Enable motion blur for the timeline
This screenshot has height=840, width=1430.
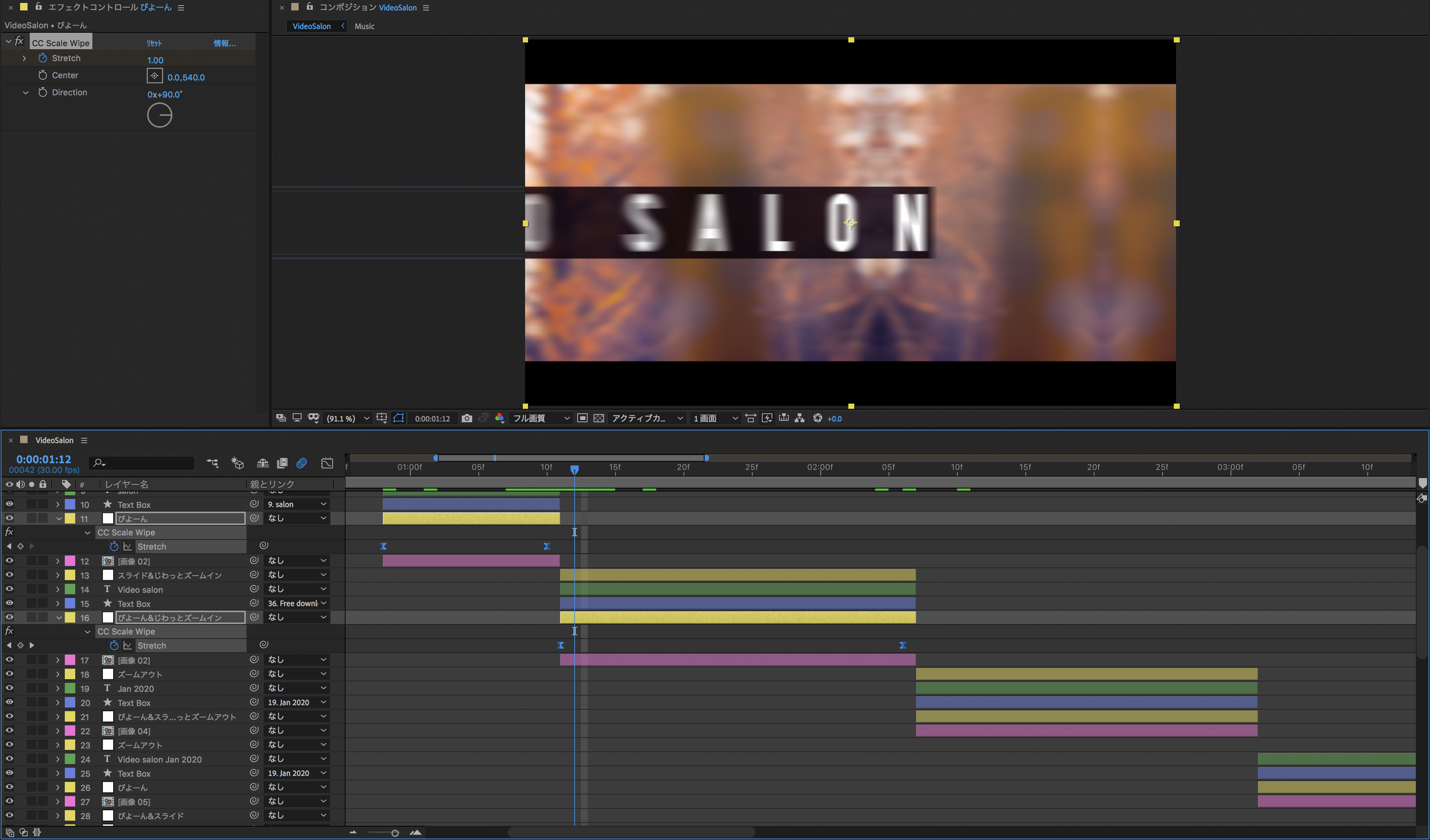click(301, 463)
